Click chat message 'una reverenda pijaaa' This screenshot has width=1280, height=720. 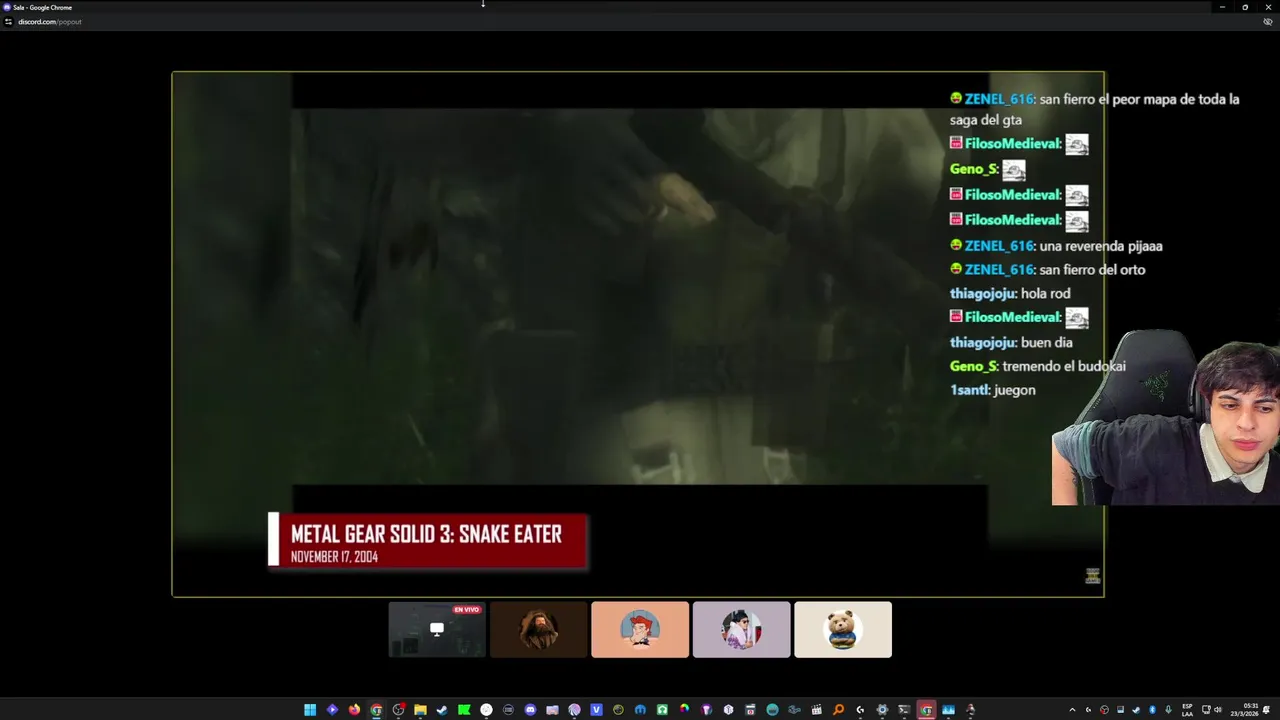(x=1101, y=246)
